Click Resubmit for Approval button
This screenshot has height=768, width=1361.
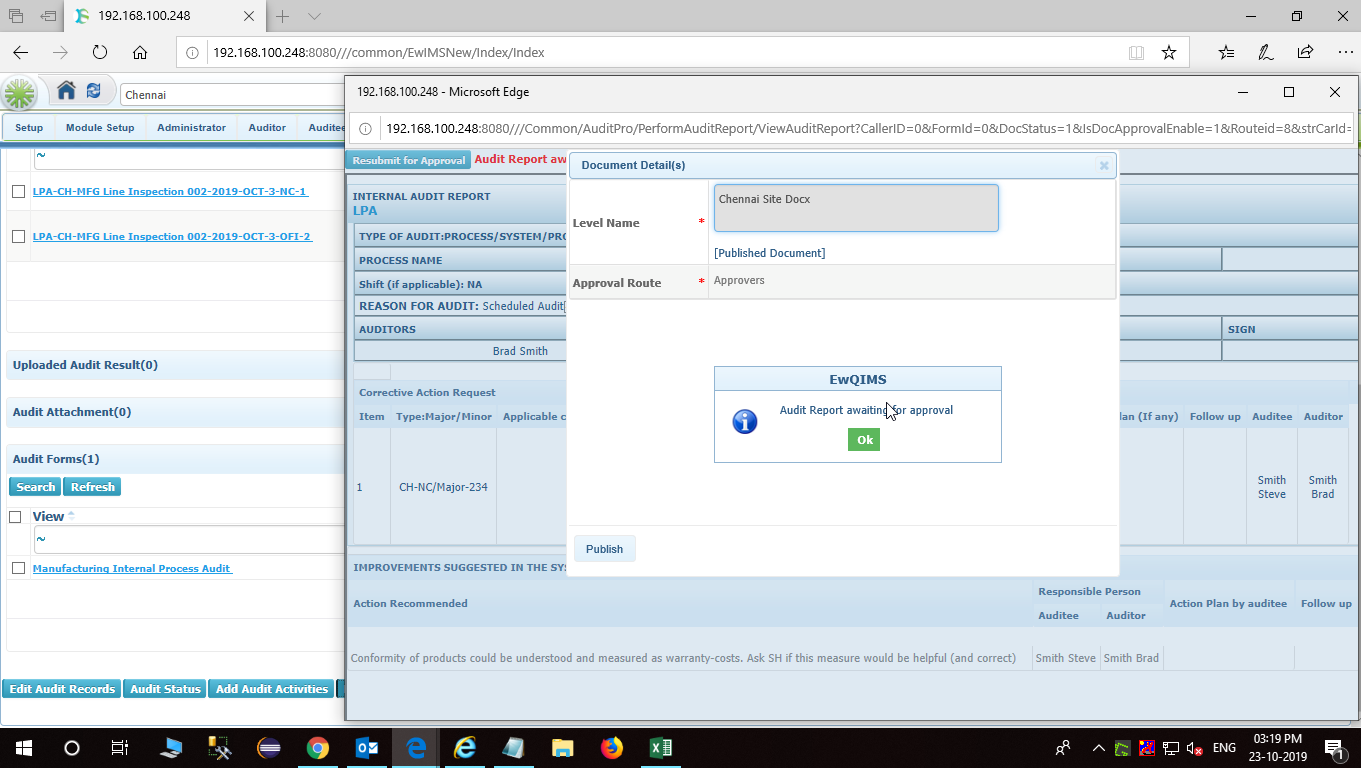pos(408,160)
